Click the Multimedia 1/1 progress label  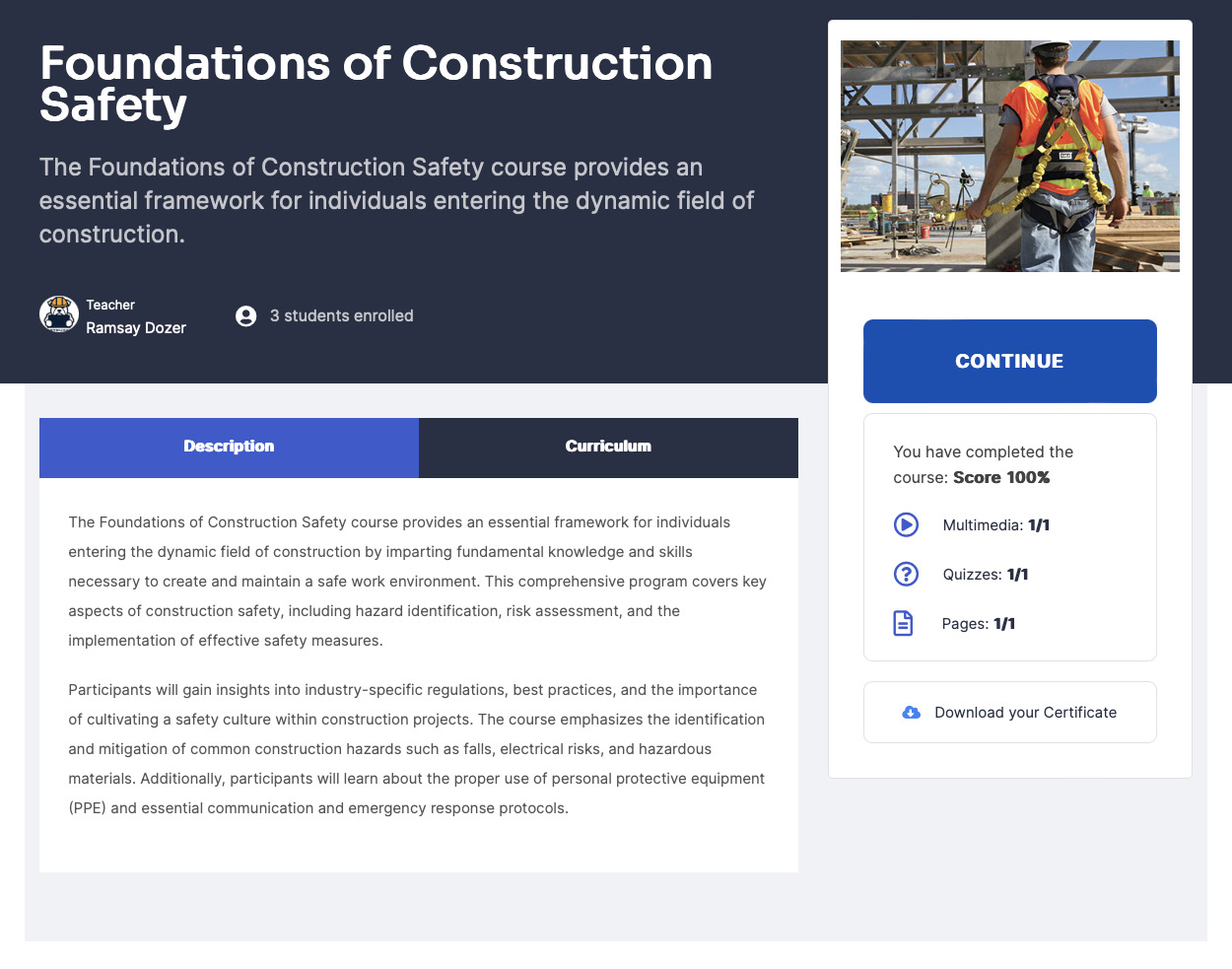996,525
